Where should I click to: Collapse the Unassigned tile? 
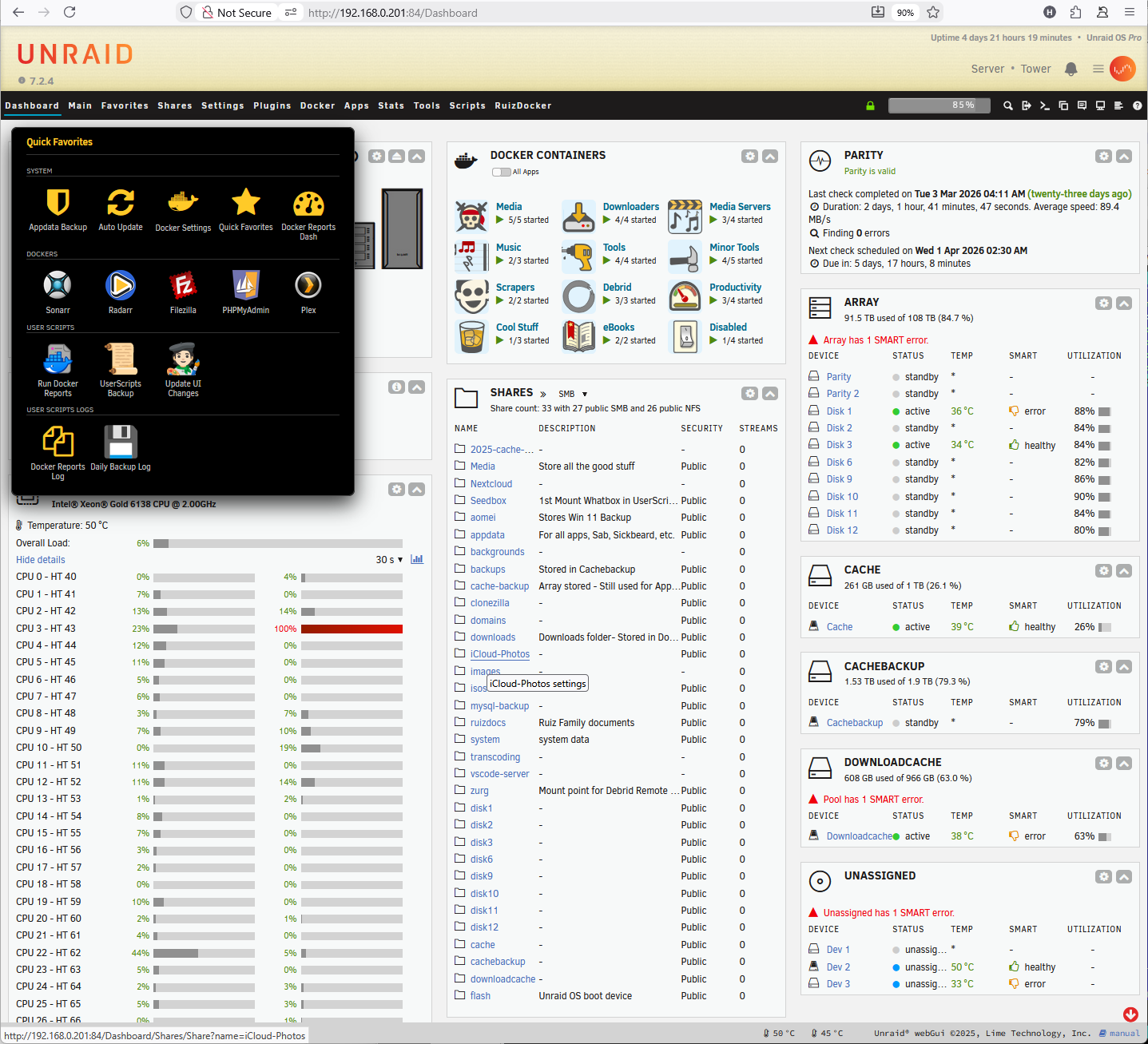[1124, 877]
